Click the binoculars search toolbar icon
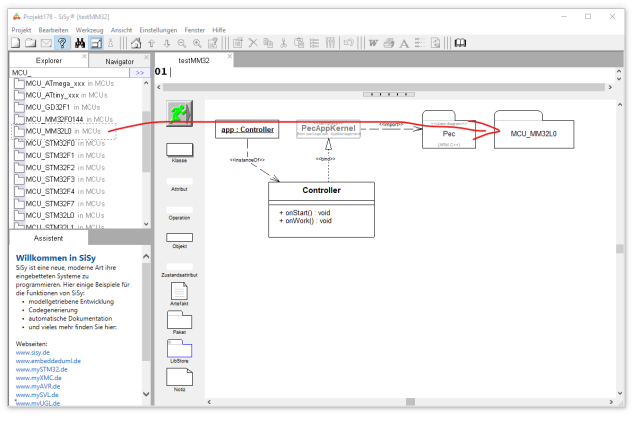 (x=80, y=43)
